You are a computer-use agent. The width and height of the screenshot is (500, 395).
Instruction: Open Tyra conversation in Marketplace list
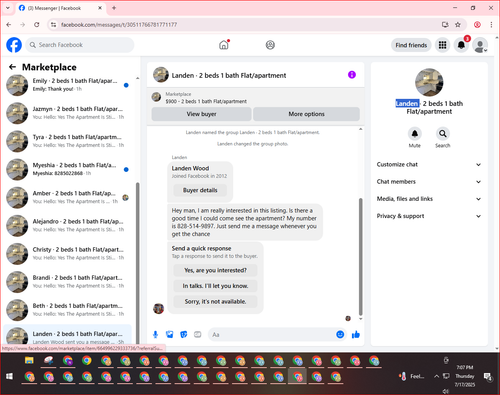[x=68, y=141]
